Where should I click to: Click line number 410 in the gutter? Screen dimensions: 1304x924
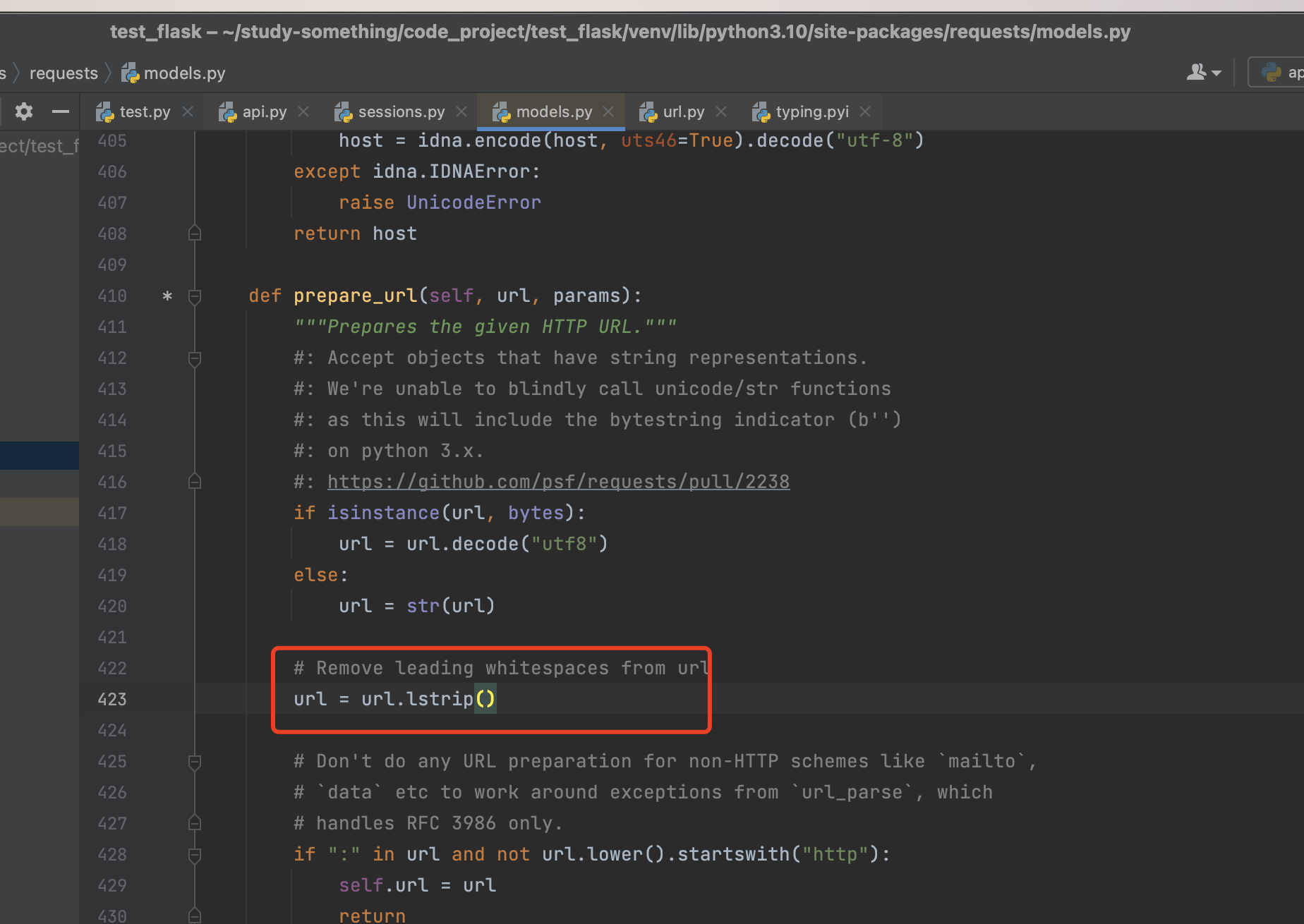tap(112, 296)
